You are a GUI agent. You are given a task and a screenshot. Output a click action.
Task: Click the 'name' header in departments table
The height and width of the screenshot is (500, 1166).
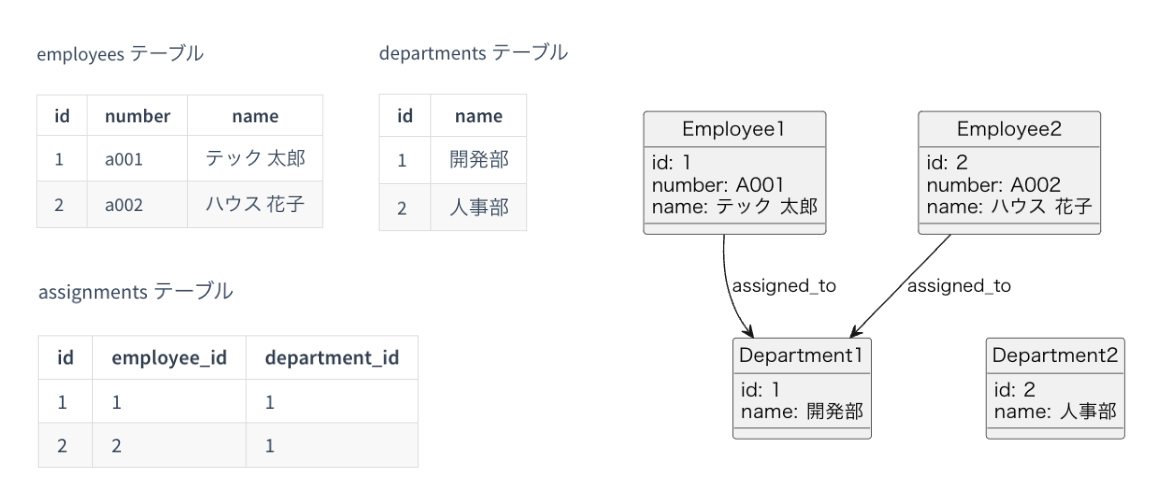(479, 115)
